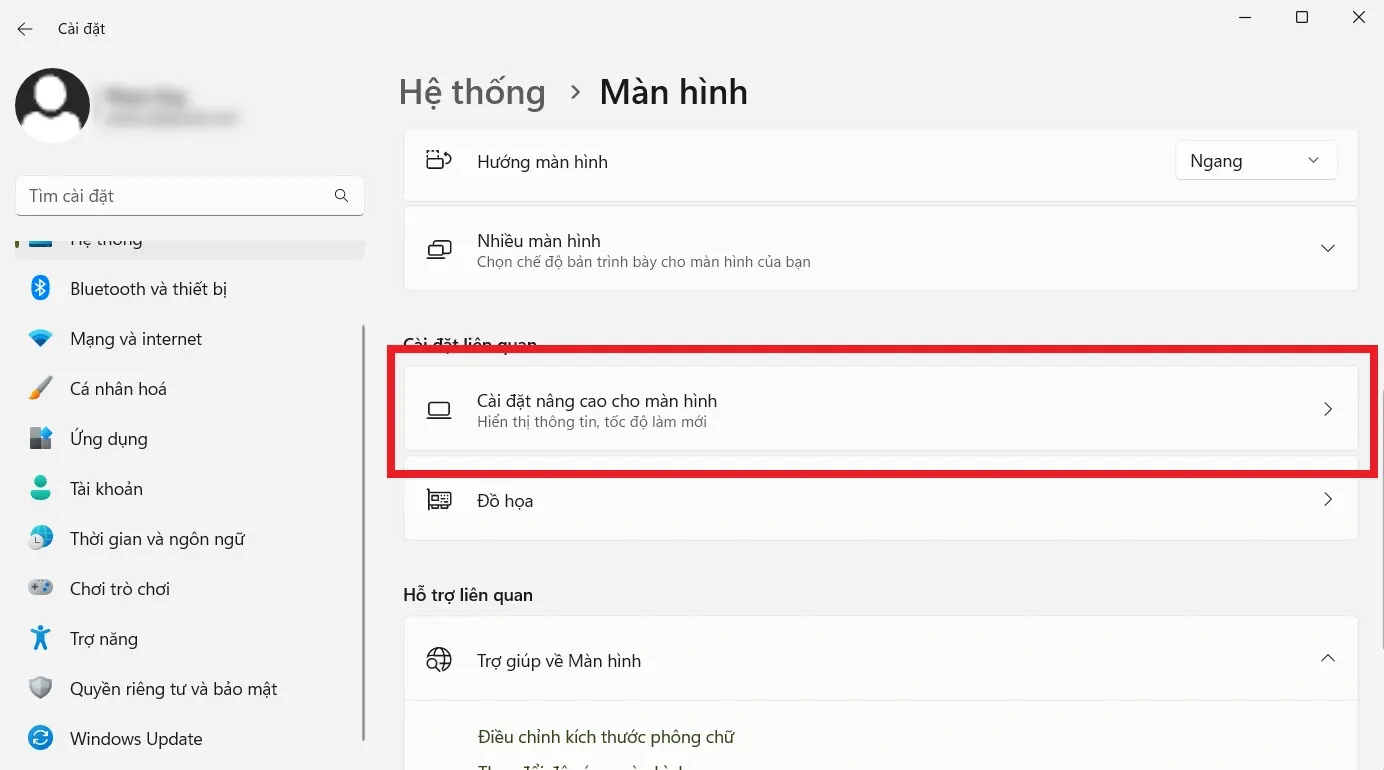Open the Trợ năng accessibility icon
1384x770 pixels.
point(40,639)
